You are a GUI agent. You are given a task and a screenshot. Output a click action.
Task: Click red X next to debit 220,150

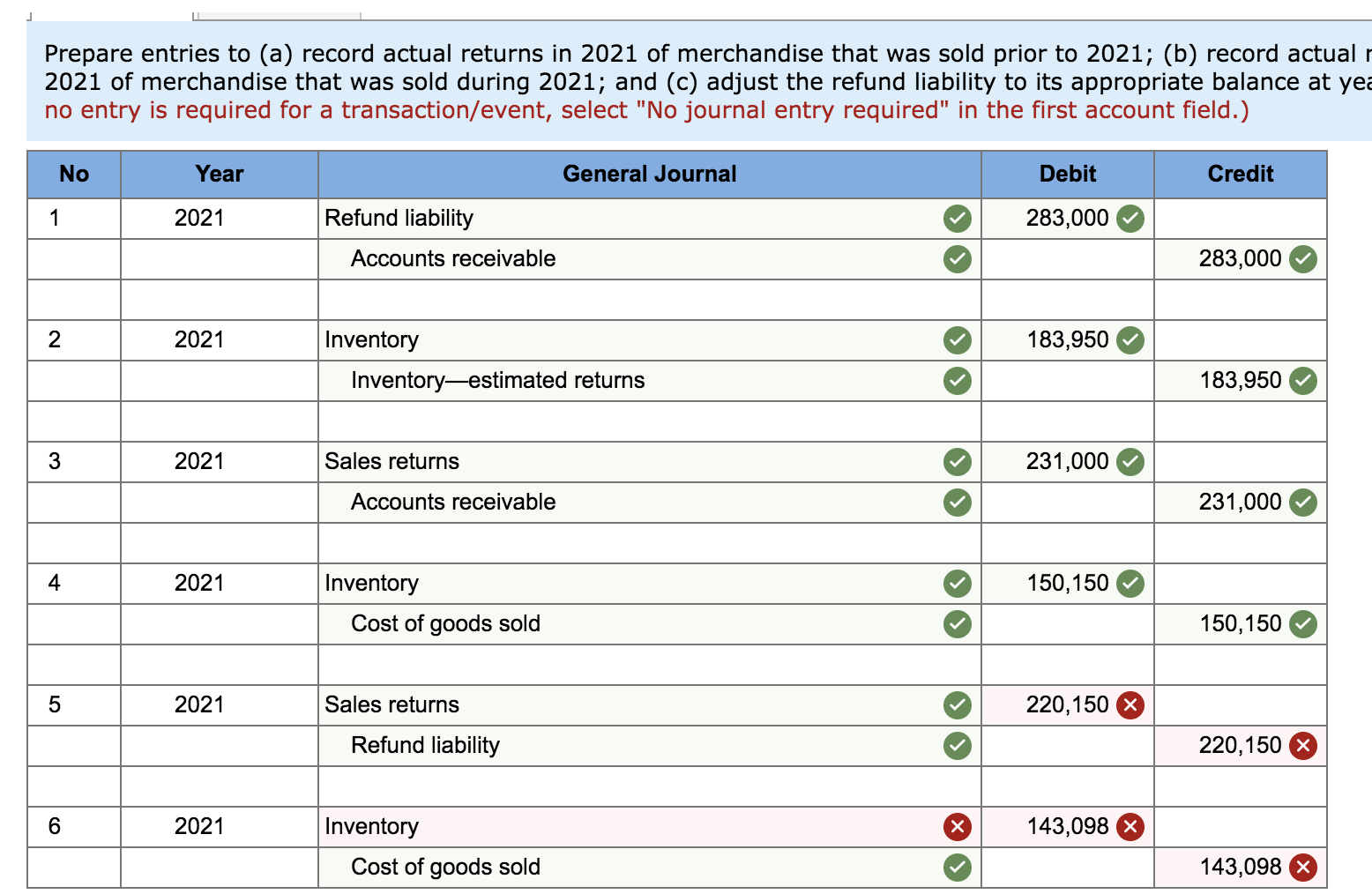[x=1130, y=704]
